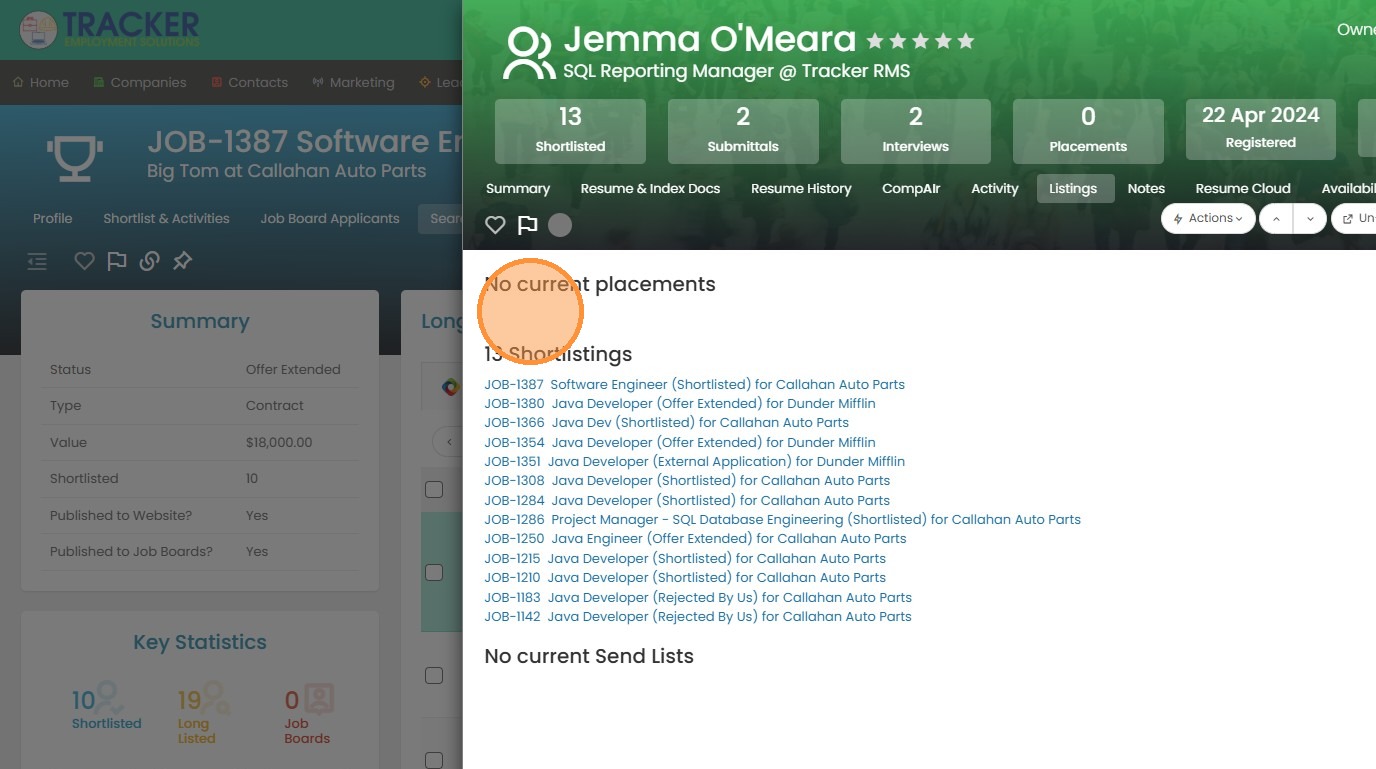Open JOB-1387 Software Engineer shortlisting link
Viewport: 1376px width, 769px height.
coord(695,384)
